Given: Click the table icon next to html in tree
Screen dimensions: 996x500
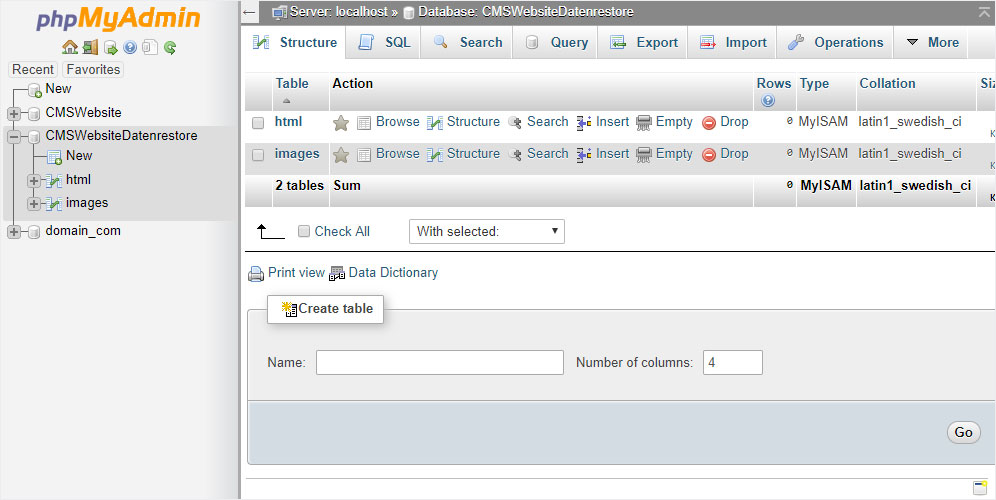Looking at the screenshot, I should 54,181.
